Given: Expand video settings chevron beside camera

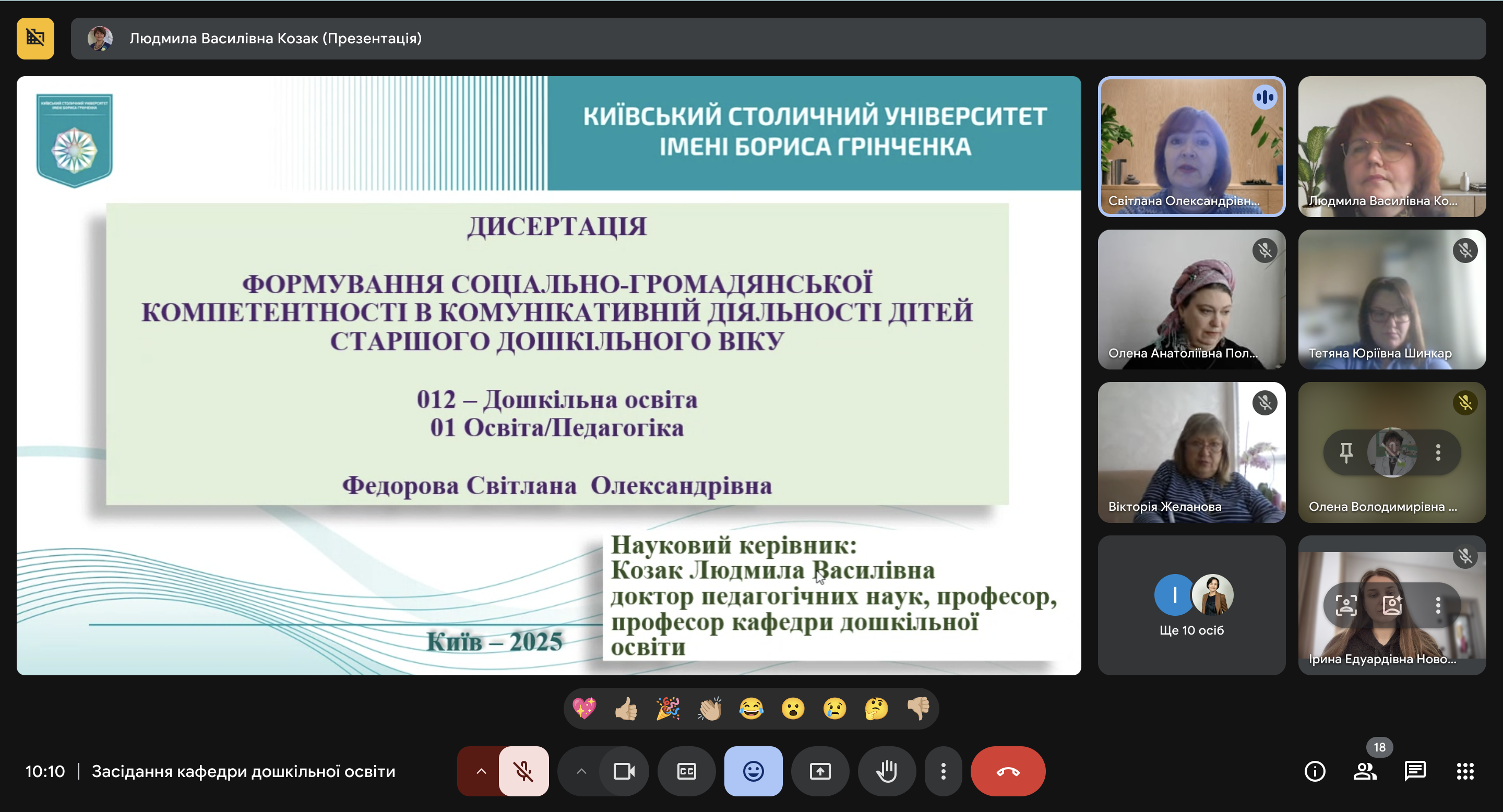Looking at the screenshot, I should point(581,771).
